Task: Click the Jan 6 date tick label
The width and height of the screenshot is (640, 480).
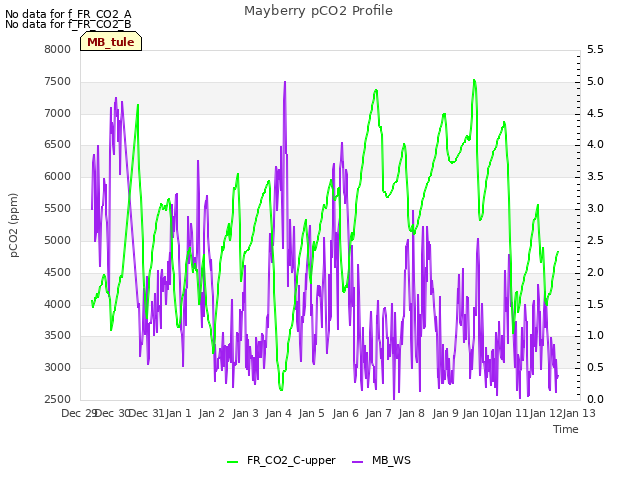Action: pos(345,414)
